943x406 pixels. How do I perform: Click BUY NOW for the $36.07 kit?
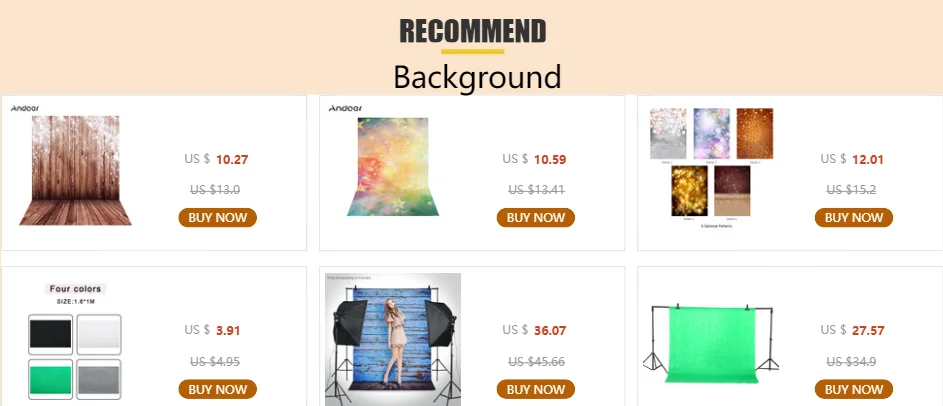click(x=536, y=389)
